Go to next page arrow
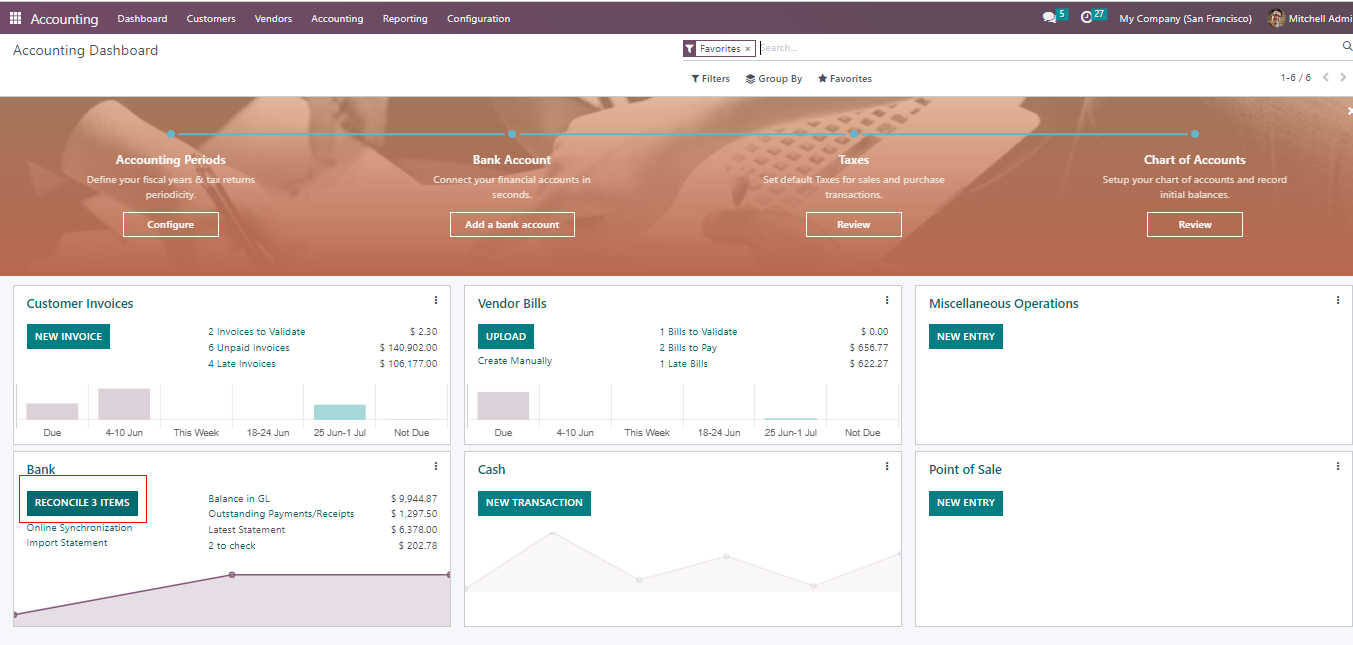 tap(1343, 78)
